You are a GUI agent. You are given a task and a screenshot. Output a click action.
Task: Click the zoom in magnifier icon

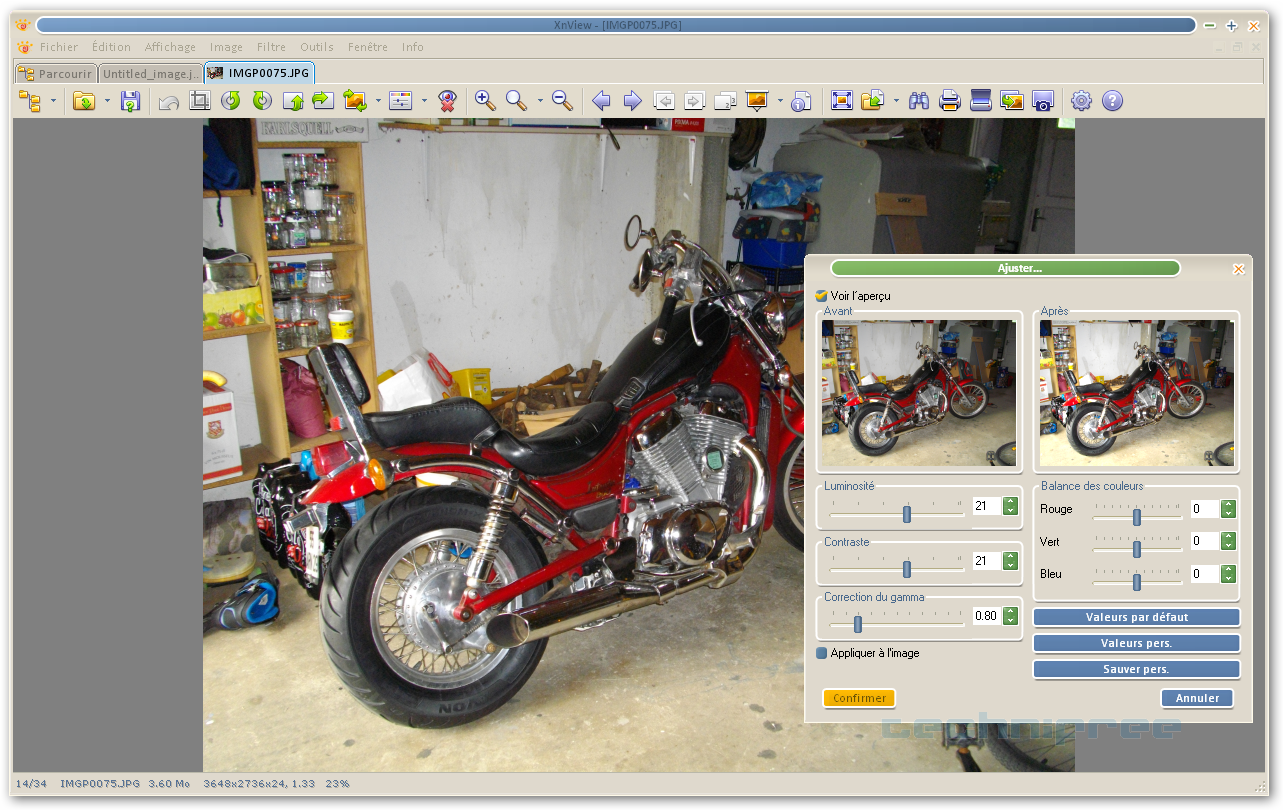[485, 100]
